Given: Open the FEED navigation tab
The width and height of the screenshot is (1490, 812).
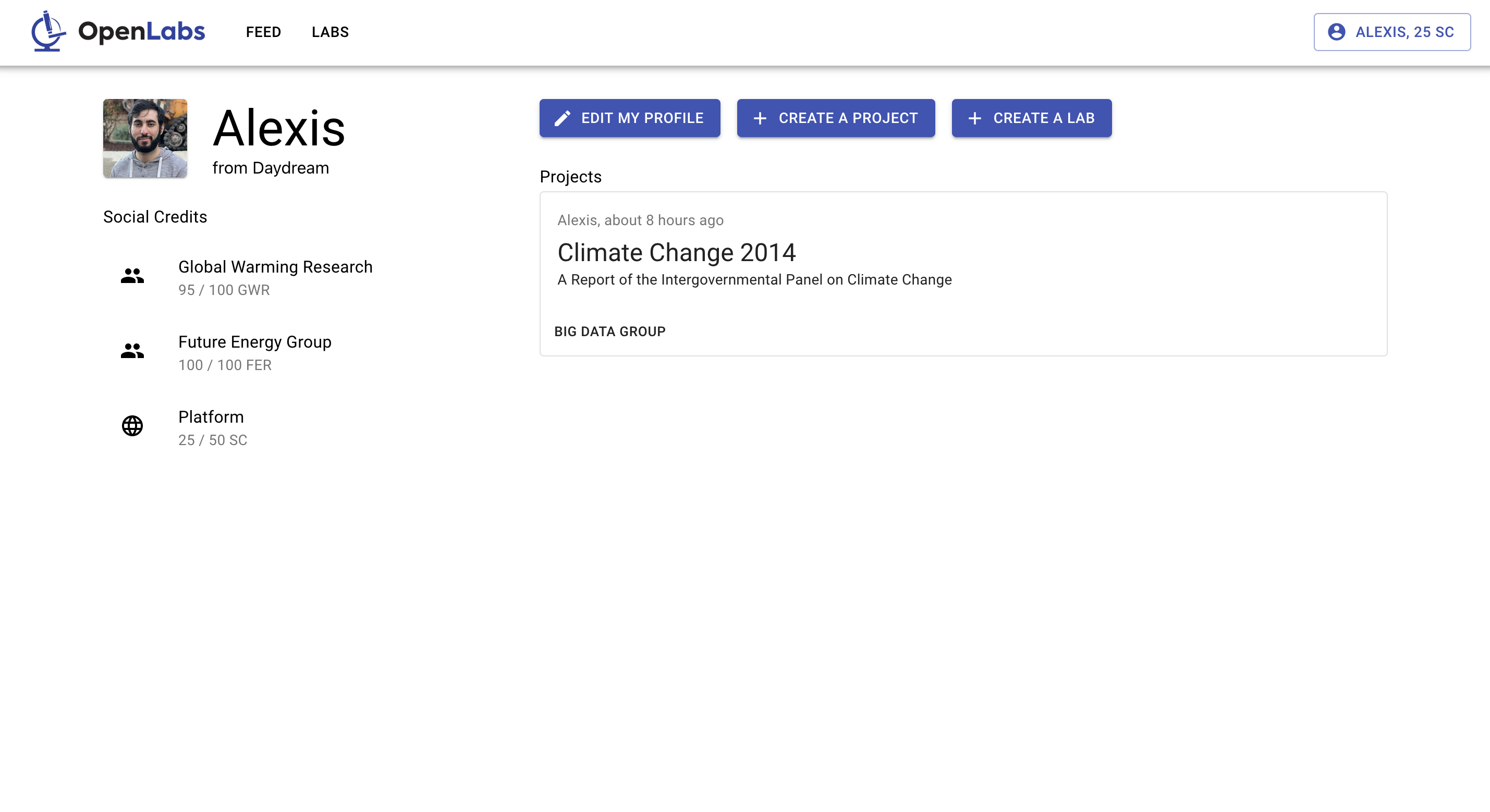Looking at the screenshot, I should click(x=264, y=32).
